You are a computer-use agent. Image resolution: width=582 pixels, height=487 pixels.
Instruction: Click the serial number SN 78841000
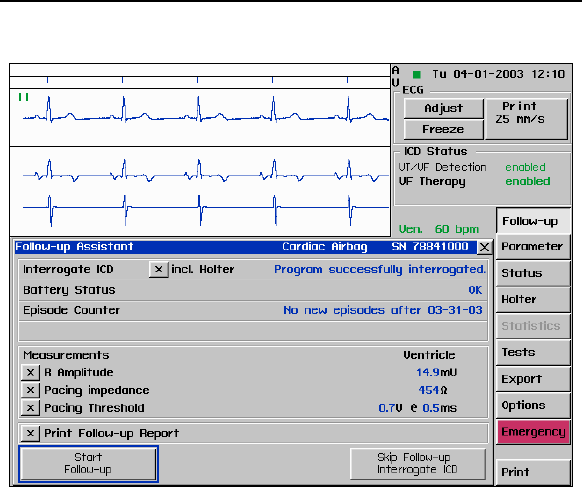pos(430,246)
